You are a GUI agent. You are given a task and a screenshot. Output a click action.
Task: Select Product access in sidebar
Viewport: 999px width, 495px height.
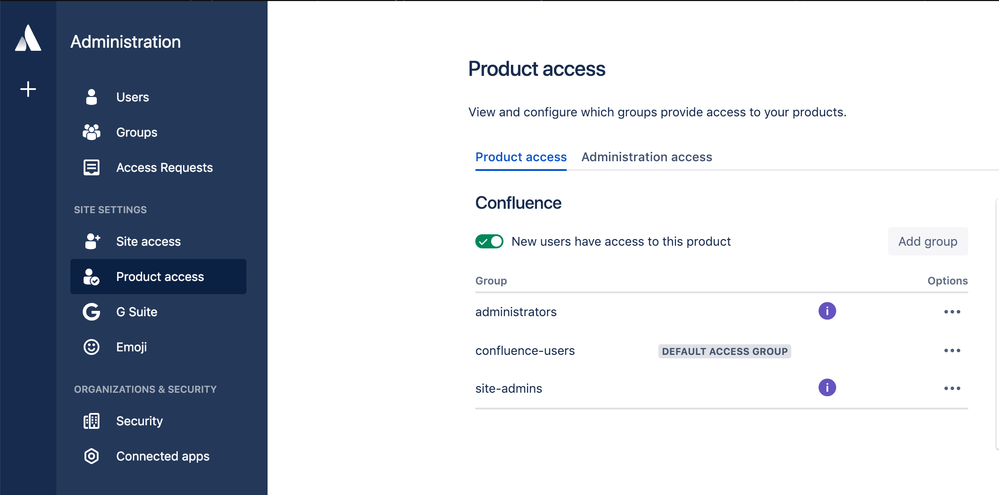coord(158,276)
